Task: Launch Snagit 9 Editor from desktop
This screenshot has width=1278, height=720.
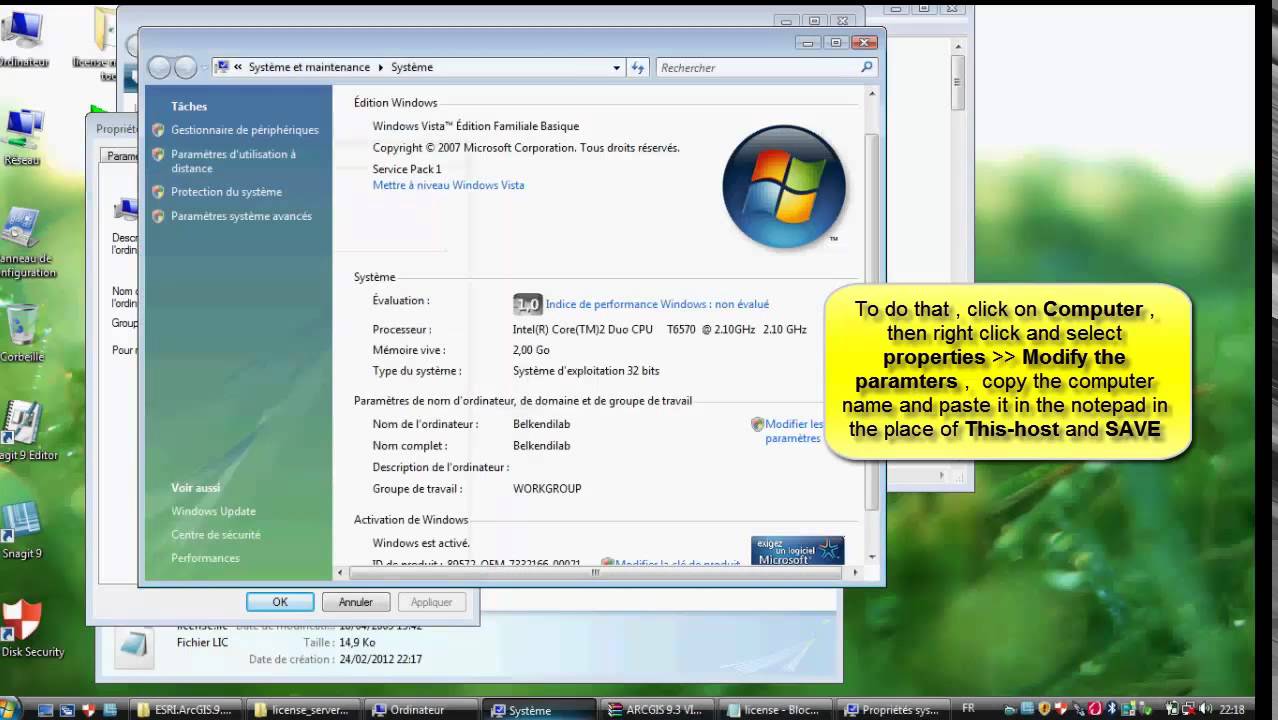Action: [26, 430]
